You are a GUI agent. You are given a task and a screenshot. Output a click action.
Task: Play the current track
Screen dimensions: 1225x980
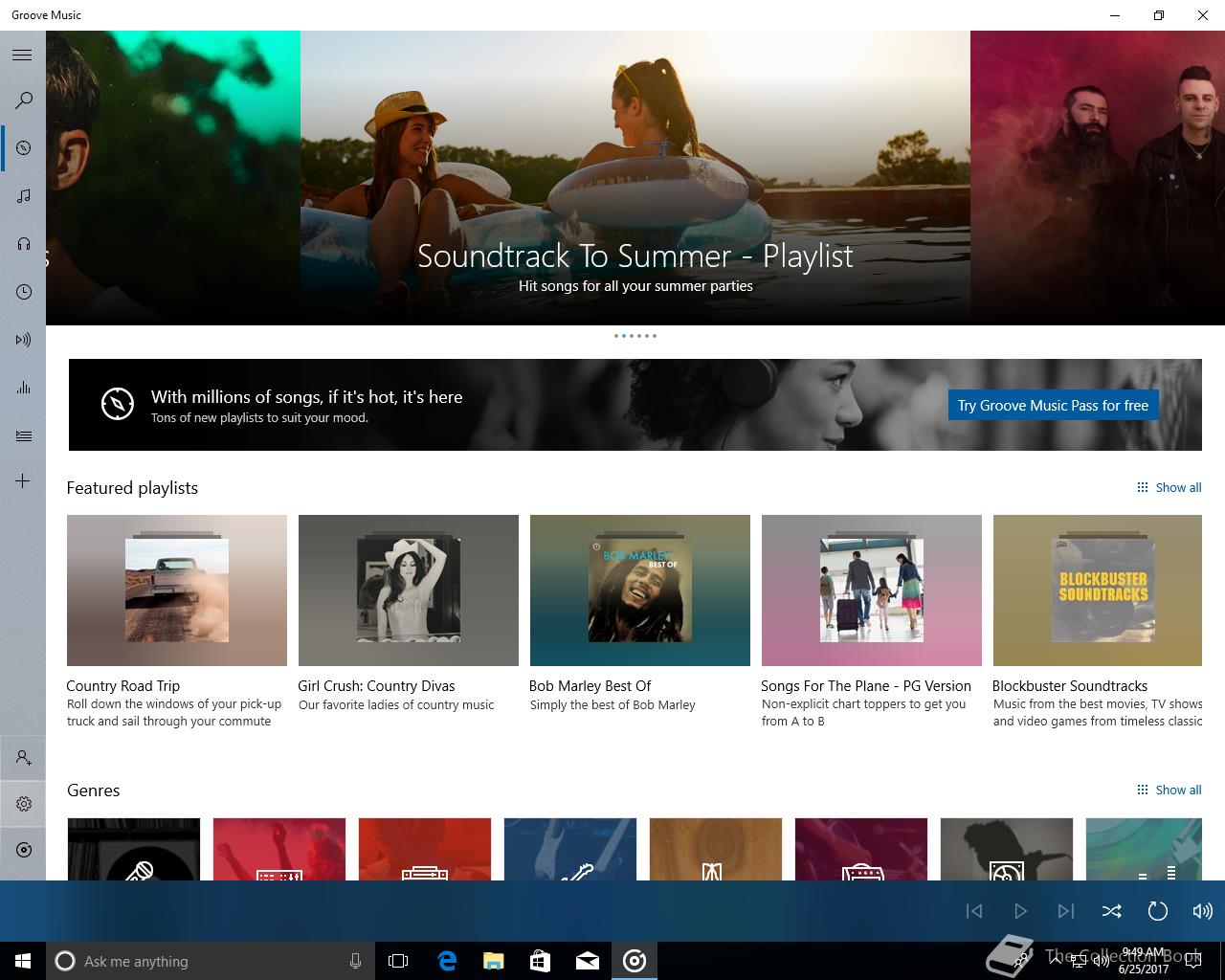tap(1020, 911)
